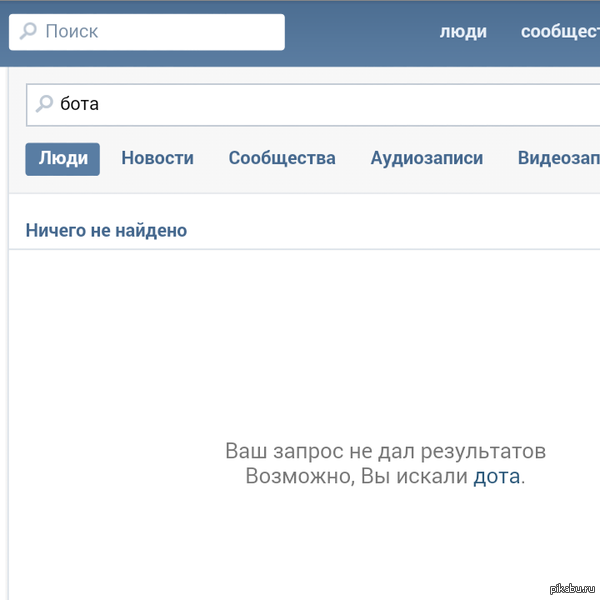The width and height of the screenshot is (600, 600).
Task: Click the suggested query link 'дота'
Action: pyautogui.click(x=497, y=477)
